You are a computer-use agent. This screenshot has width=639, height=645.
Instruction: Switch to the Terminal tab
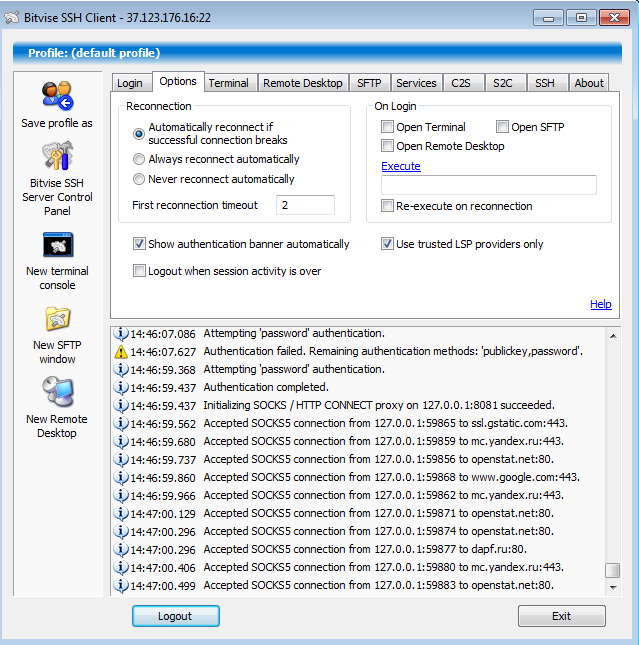pyautogui.click(x=229, y=83)
